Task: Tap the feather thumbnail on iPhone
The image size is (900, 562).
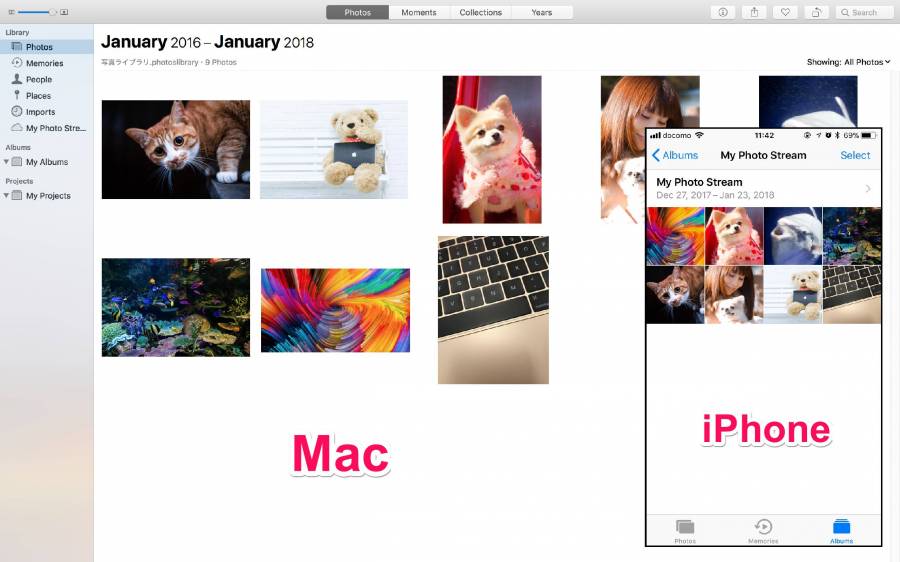Action: [x=793, y=236]
